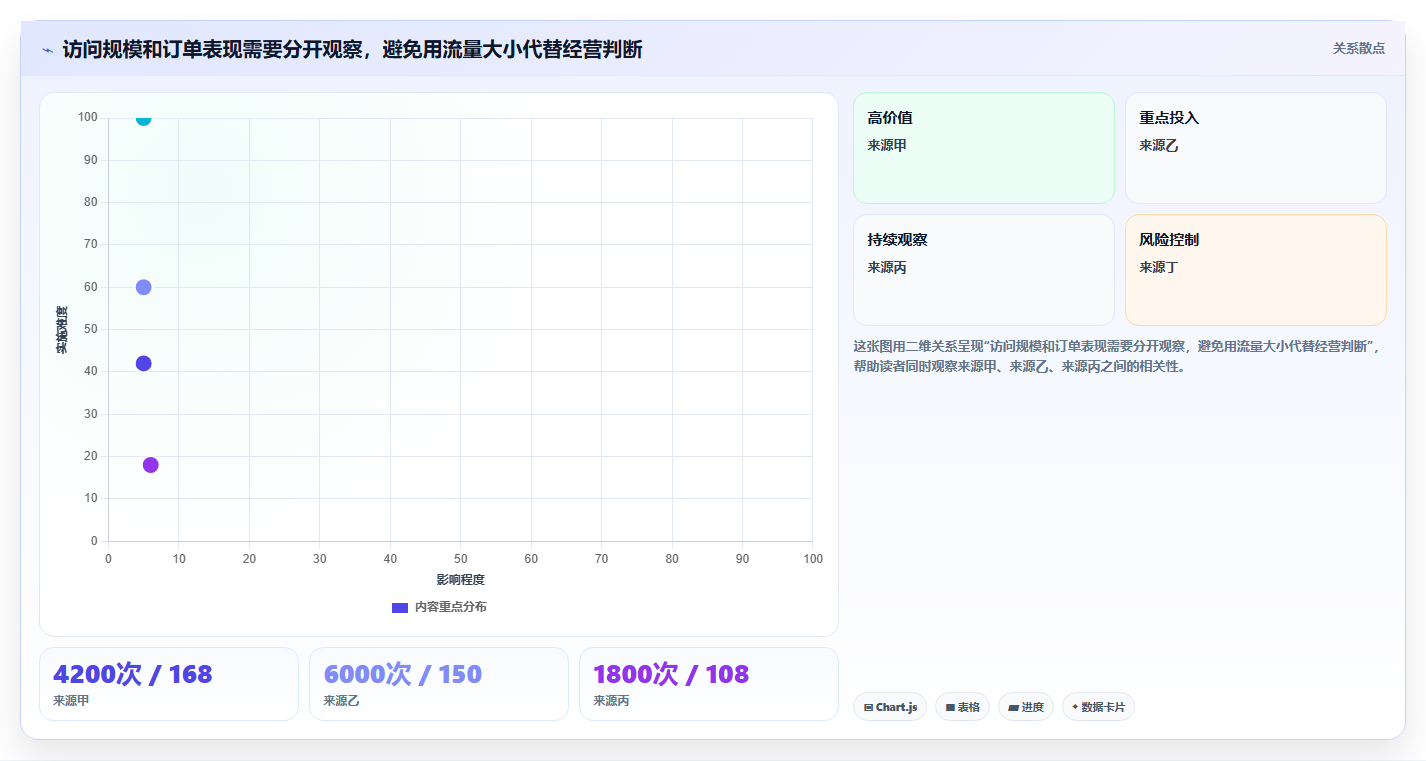Click the violet scatter point at 18
This screenshot has width=1426, height=761.
coord(150,465)
